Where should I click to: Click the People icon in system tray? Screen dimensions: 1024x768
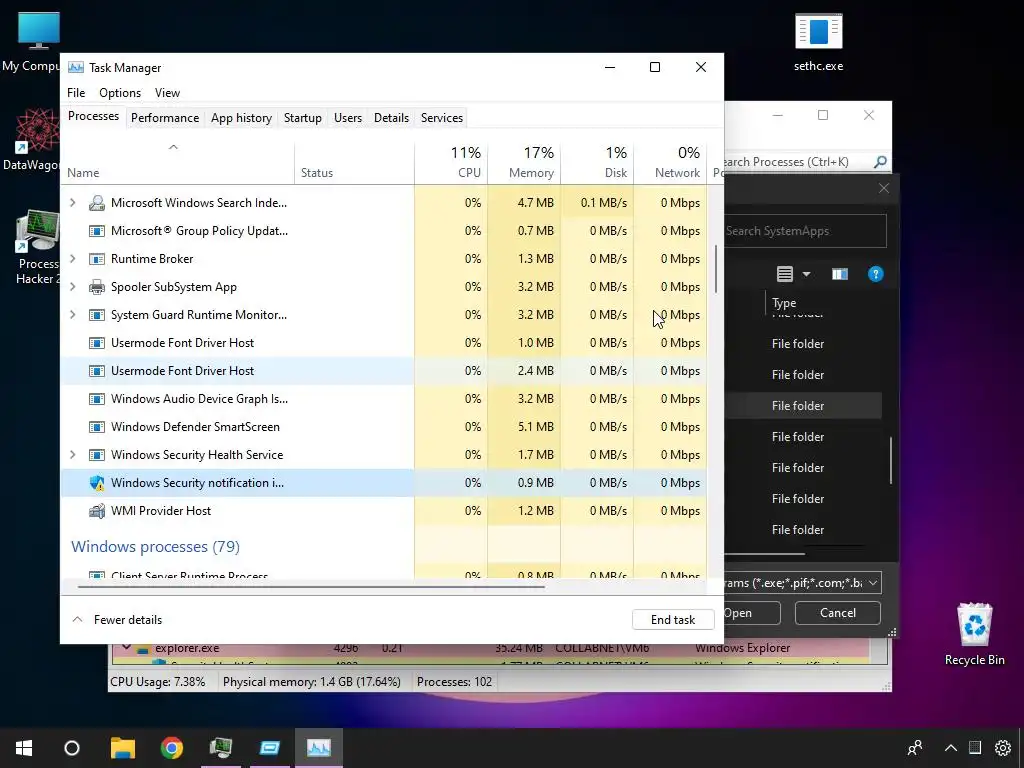click(915, 748)
